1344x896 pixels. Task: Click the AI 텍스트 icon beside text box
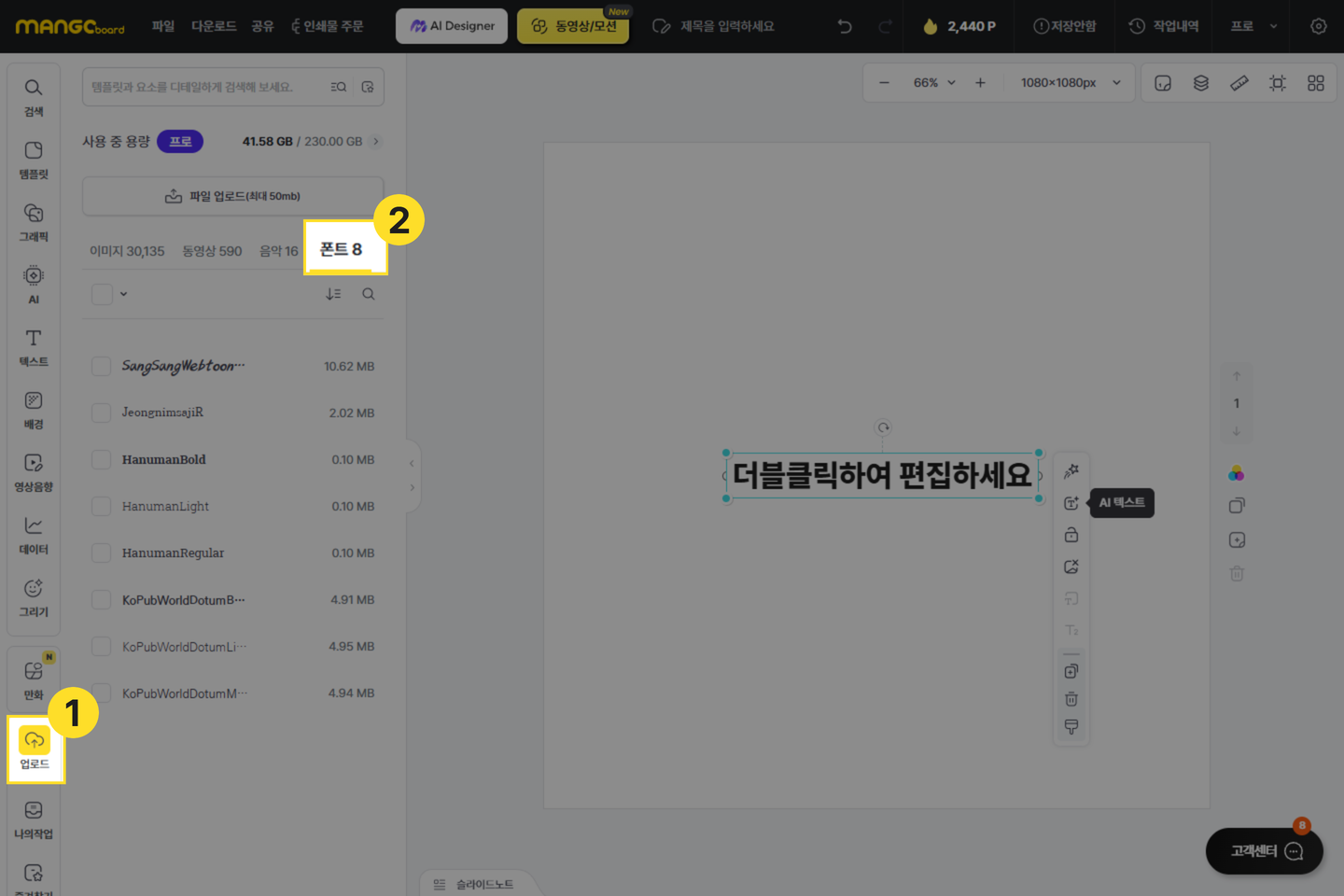point(1071,503)
